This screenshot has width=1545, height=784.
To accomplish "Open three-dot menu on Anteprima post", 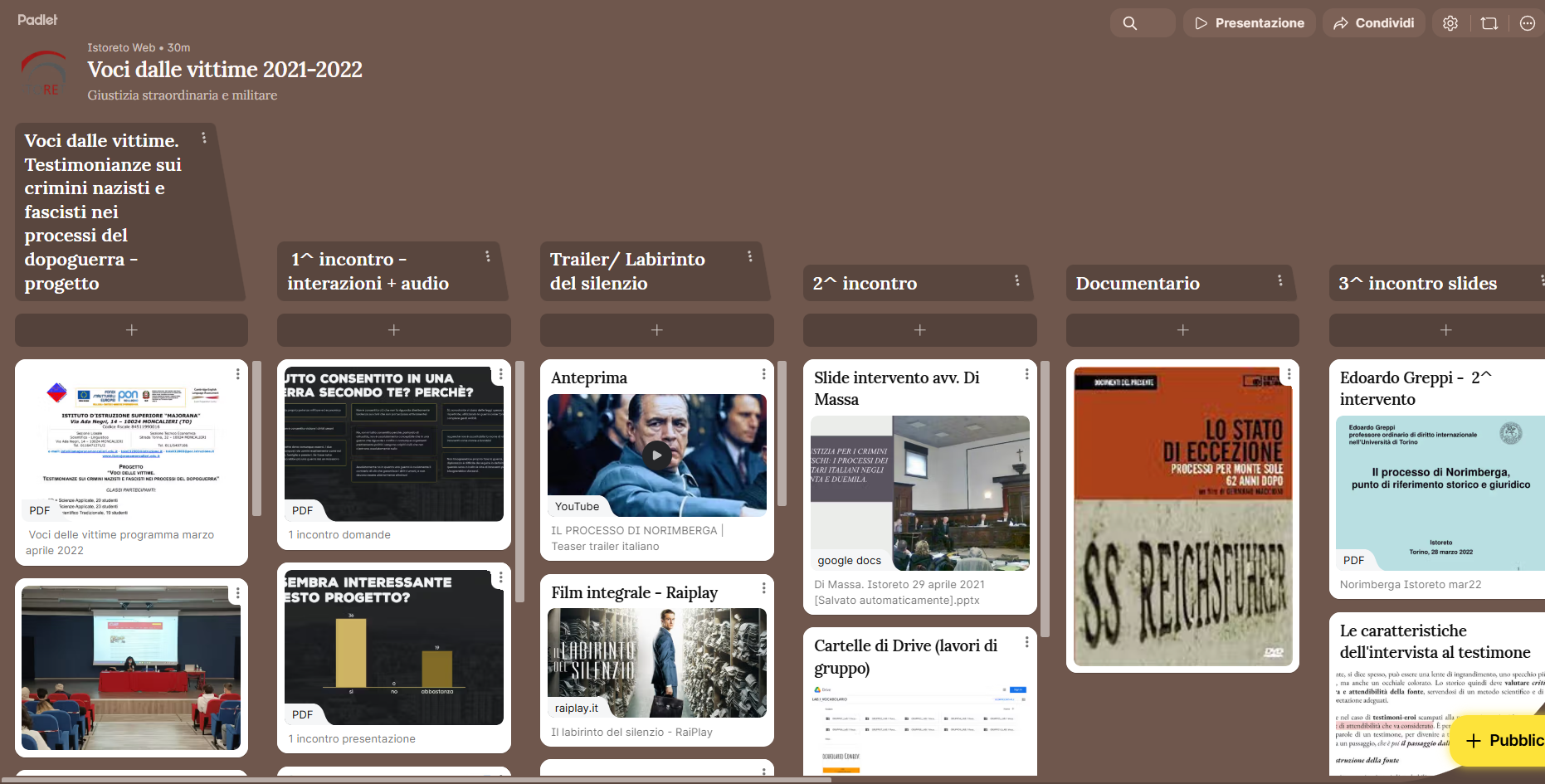I will pos(763,375).
